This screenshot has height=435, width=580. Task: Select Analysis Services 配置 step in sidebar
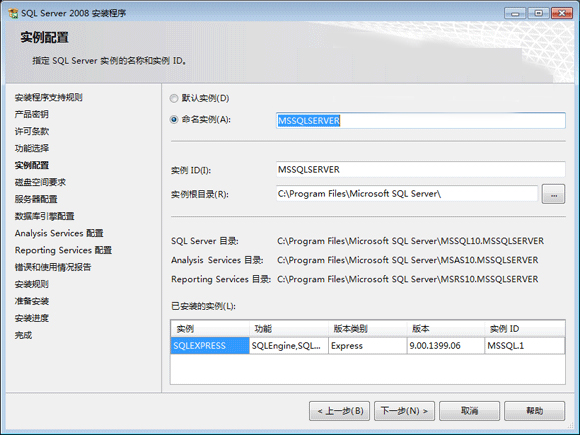click(x=59, y=233)
